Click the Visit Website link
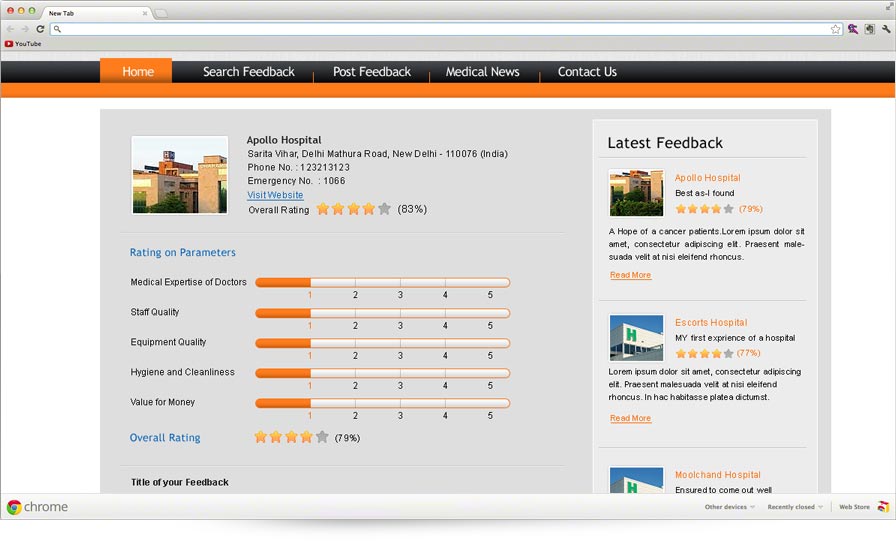The width and height of the screenshot is (896, 550). (275, 195)
